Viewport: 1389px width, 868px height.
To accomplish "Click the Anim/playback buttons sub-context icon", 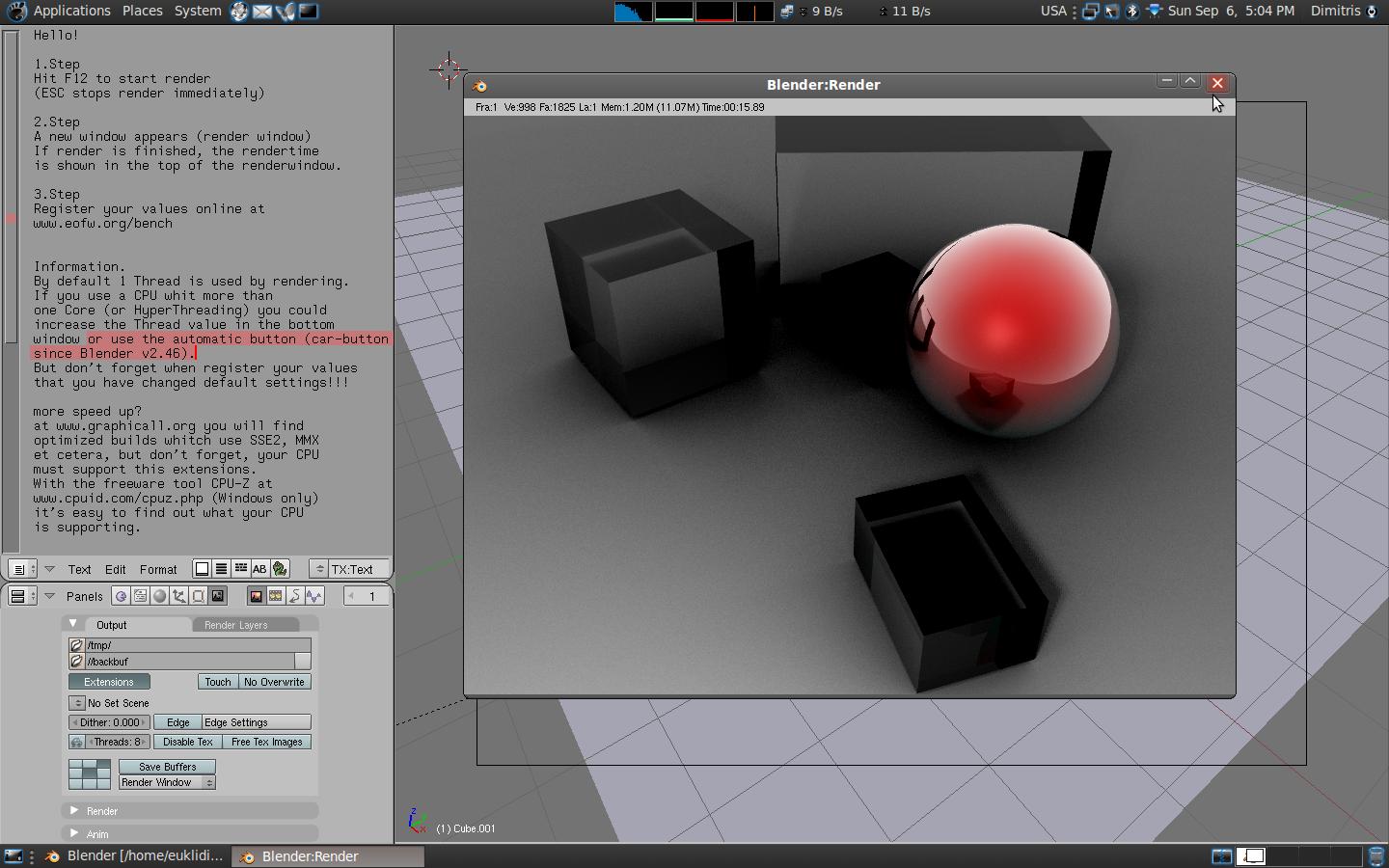I will (294, 596).
